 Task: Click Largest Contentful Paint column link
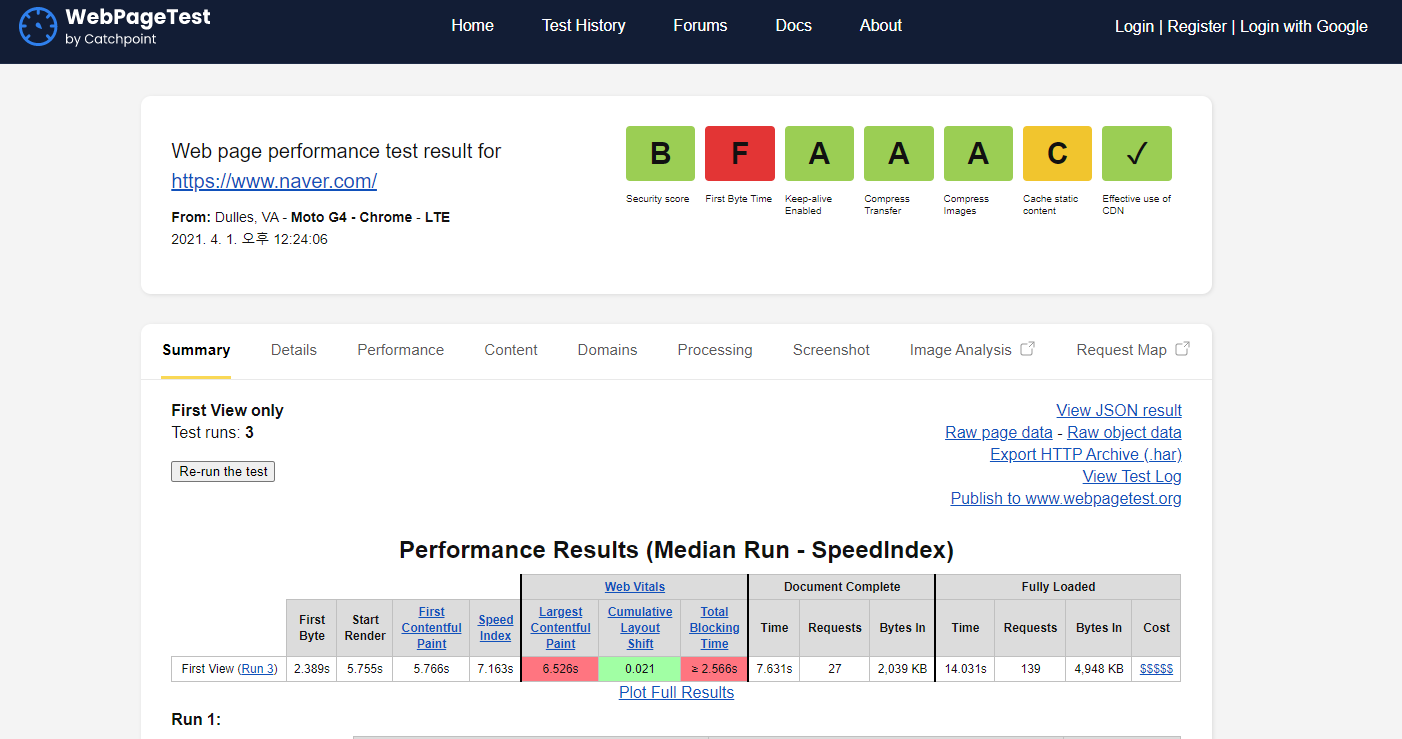click(x=560, y=628)
